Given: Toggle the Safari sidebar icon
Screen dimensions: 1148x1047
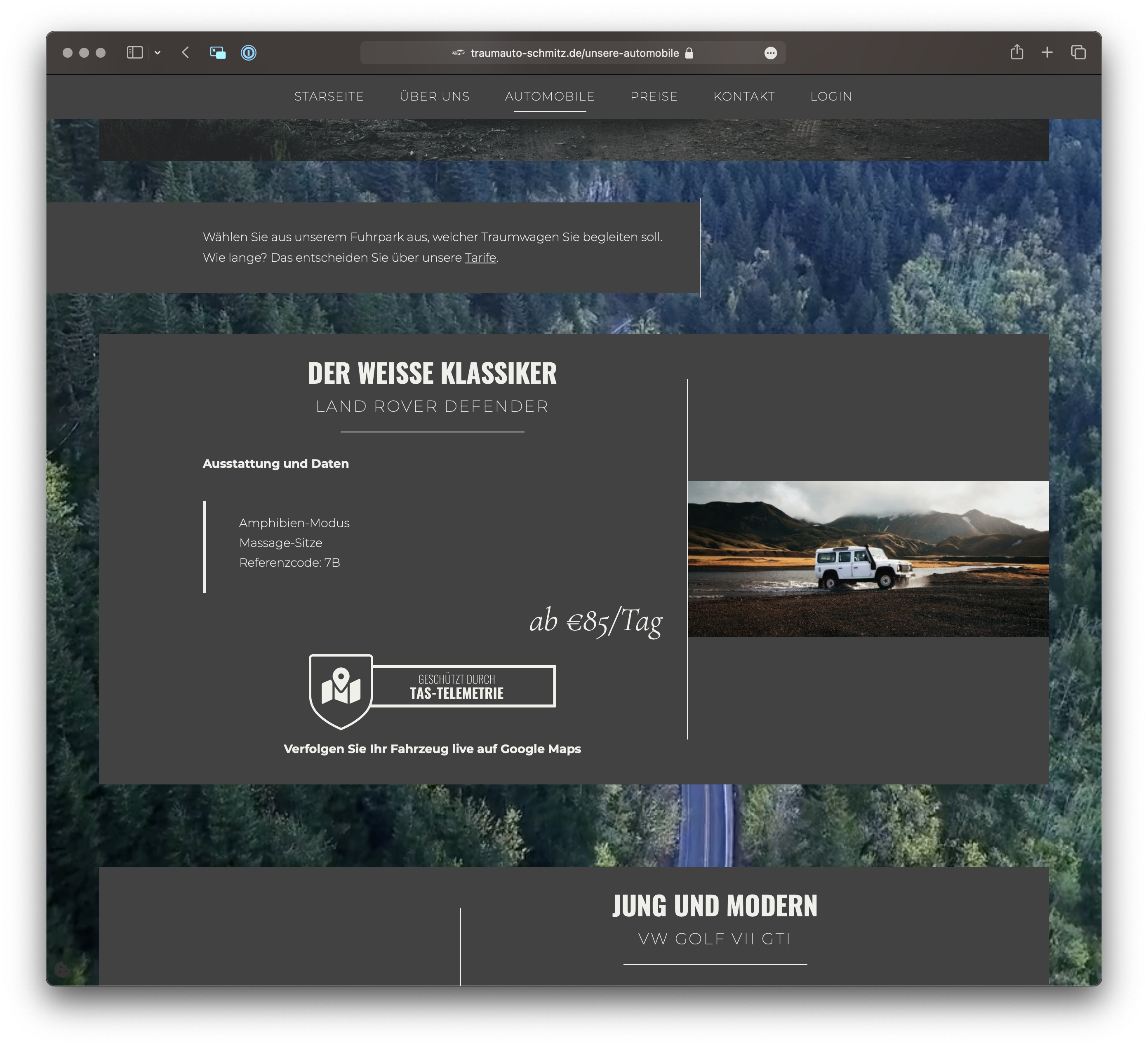Looking at the screenshot, I should (134, 53).
